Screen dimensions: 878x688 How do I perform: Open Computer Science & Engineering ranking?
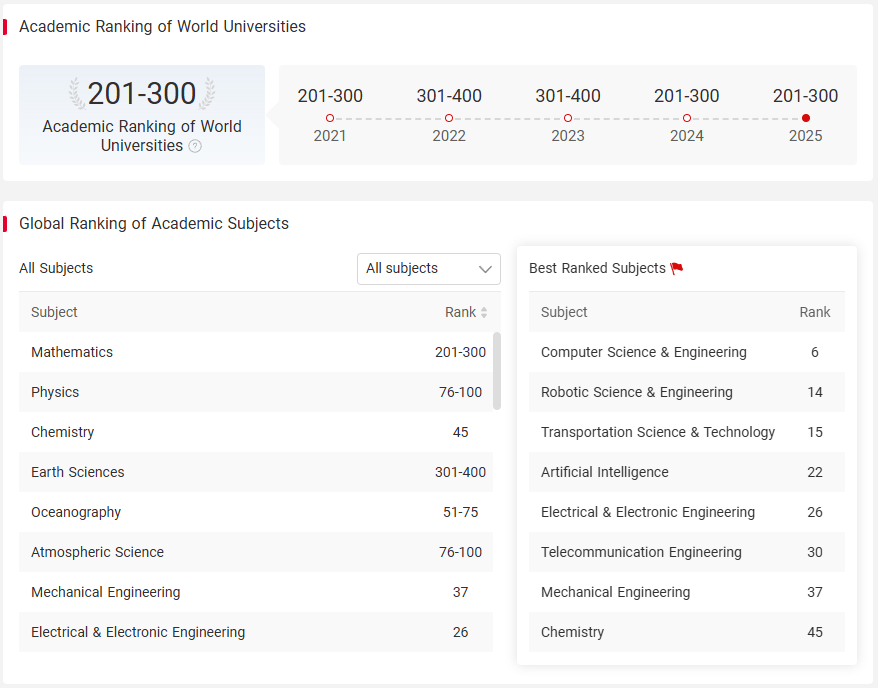(686, 352)
